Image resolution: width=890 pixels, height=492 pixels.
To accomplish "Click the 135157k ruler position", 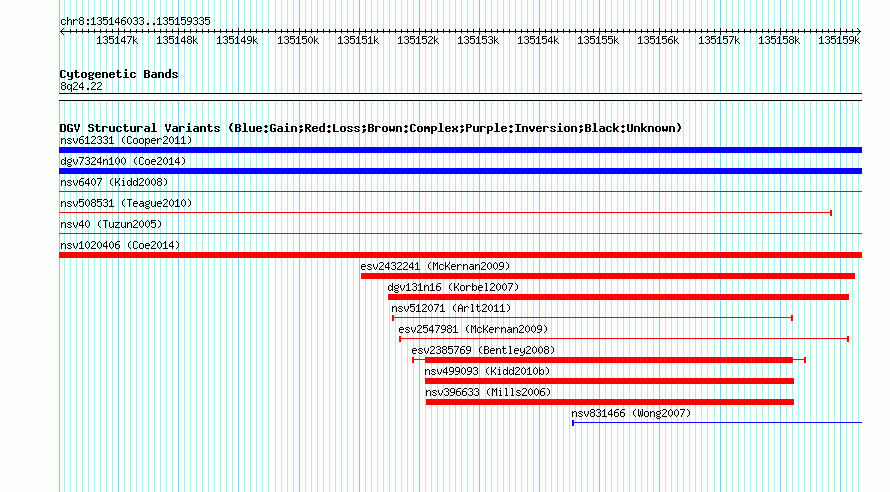I will [719, 40].
